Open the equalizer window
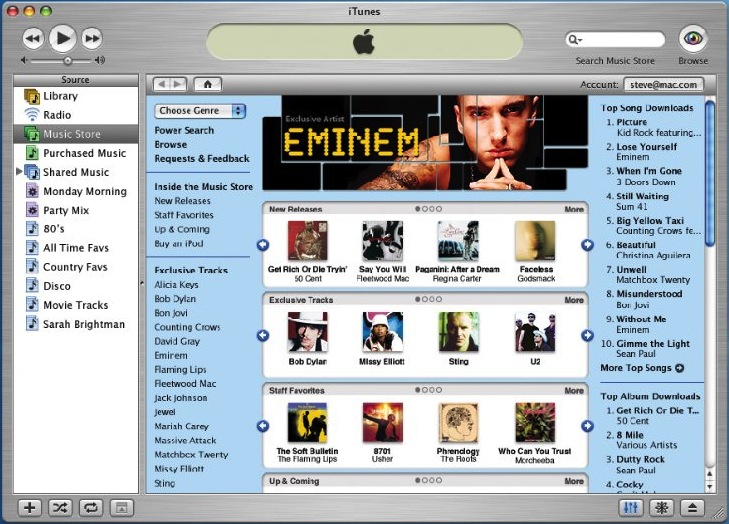The image size is (729, 524). point(631,507)
